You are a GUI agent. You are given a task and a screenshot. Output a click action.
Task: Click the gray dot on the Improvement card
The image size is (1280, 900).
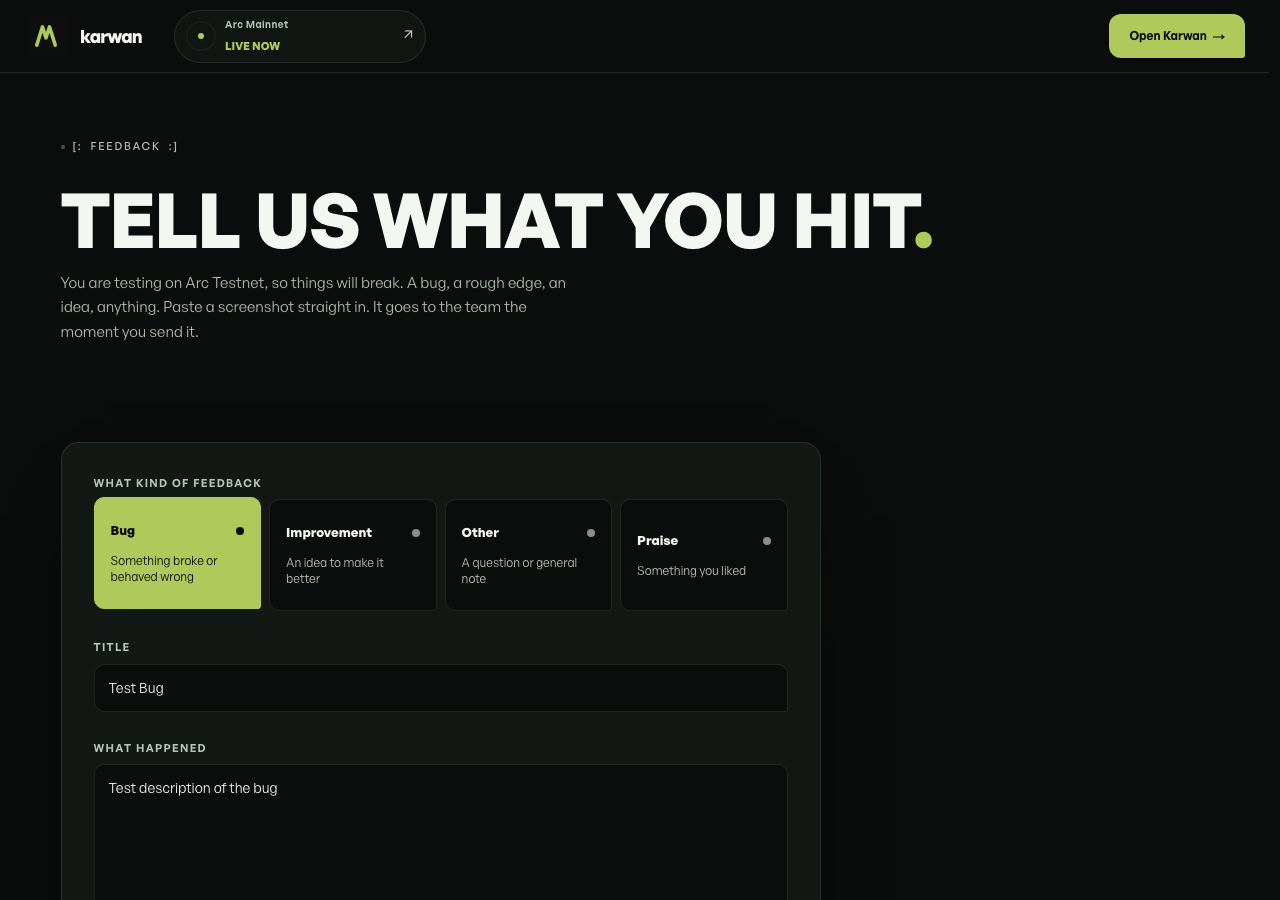416,533
